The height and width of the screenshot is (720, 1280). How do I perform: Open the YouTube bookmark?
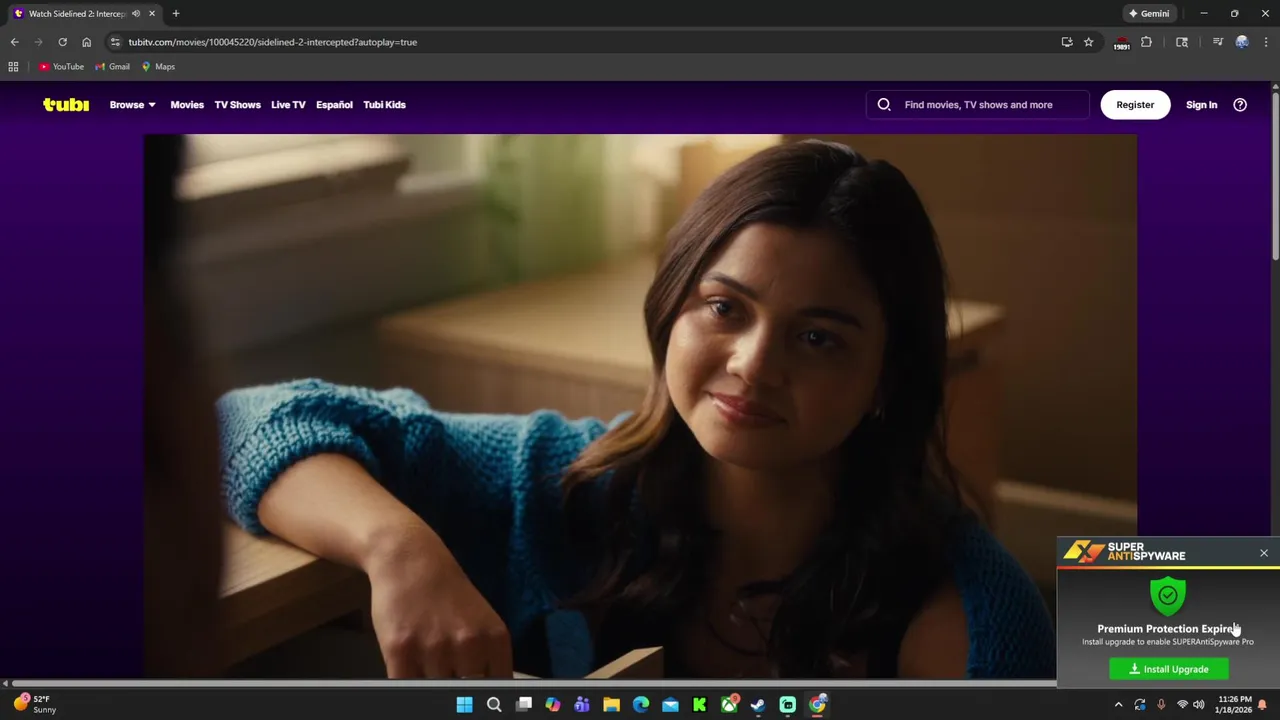click(61, 67)
